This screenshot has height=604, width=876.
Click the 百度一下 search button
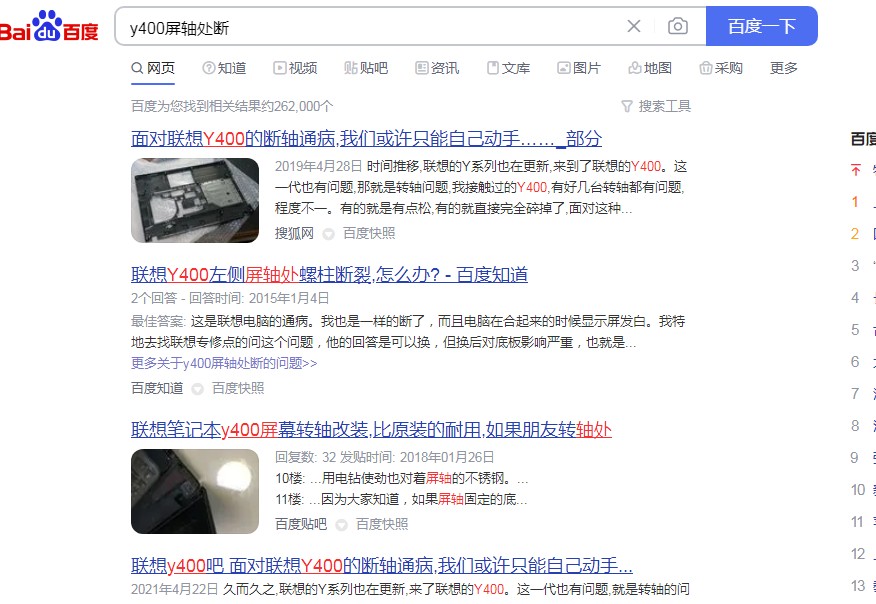coord(761,26)
